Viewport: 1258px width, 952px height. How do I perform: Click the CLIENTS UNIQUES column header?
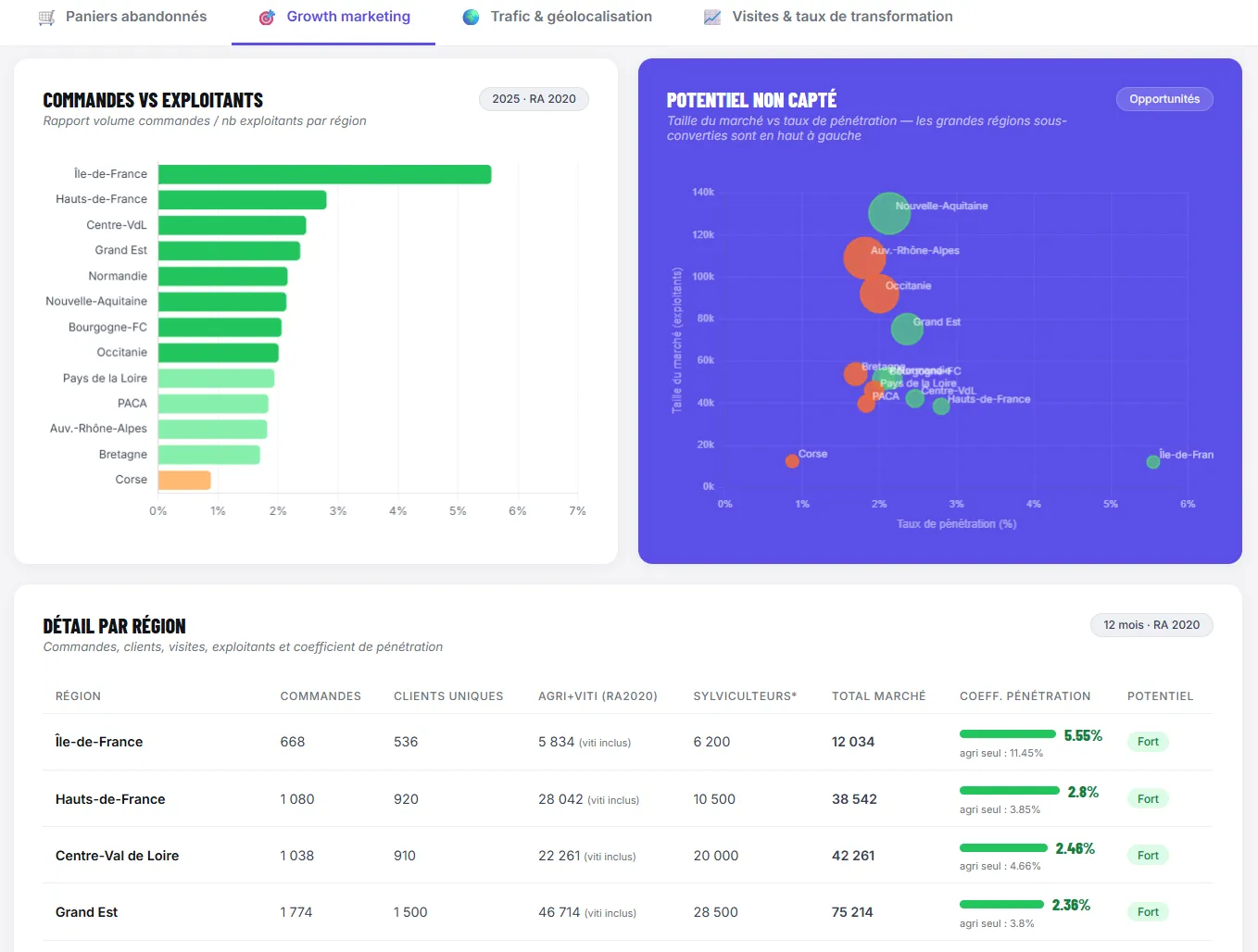pos(448,696)
